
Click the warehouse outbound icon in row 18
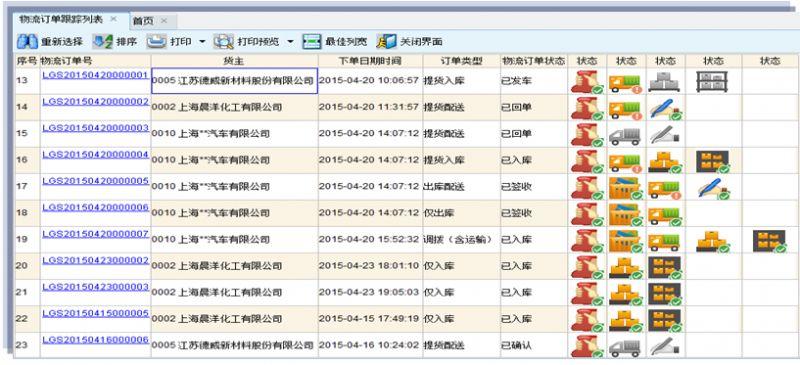[x=626, y=215]
